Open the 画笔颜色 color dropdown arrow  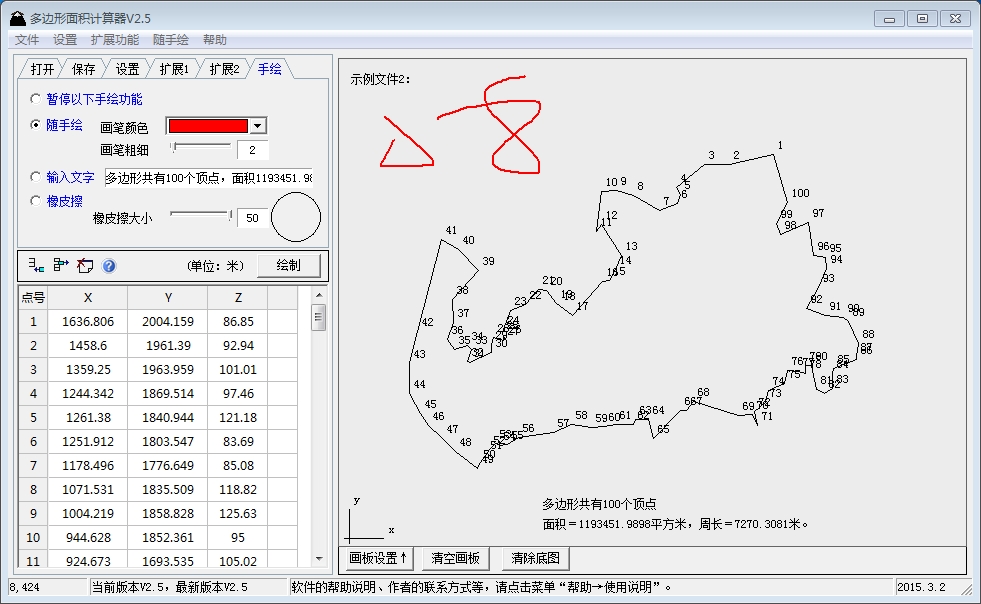click(x=257, y=126)
